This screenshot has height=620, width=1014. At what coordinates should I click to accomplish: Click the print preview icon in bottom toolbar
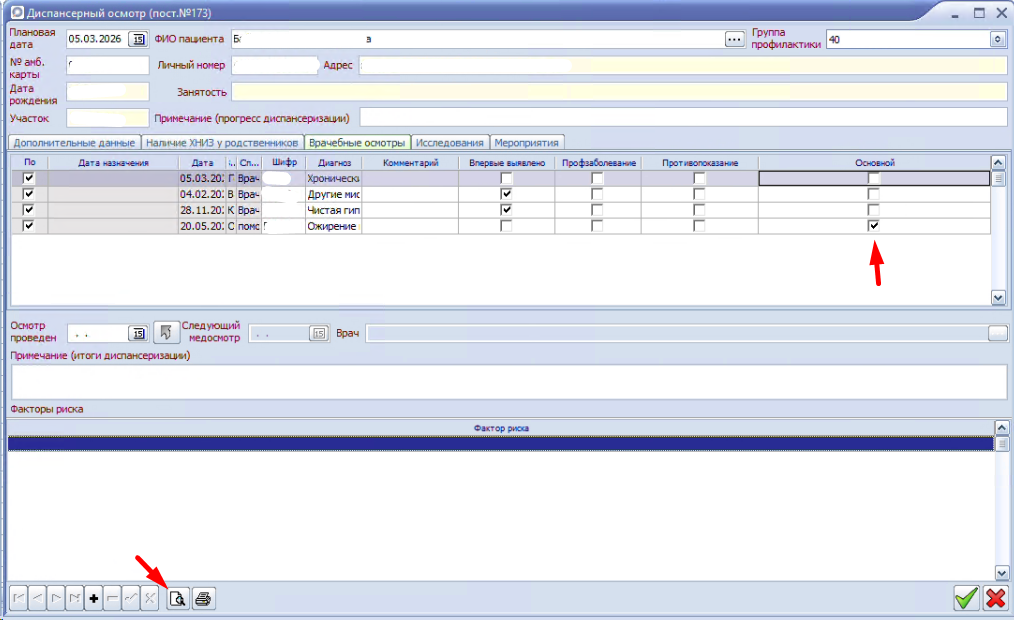coord(176,598)
